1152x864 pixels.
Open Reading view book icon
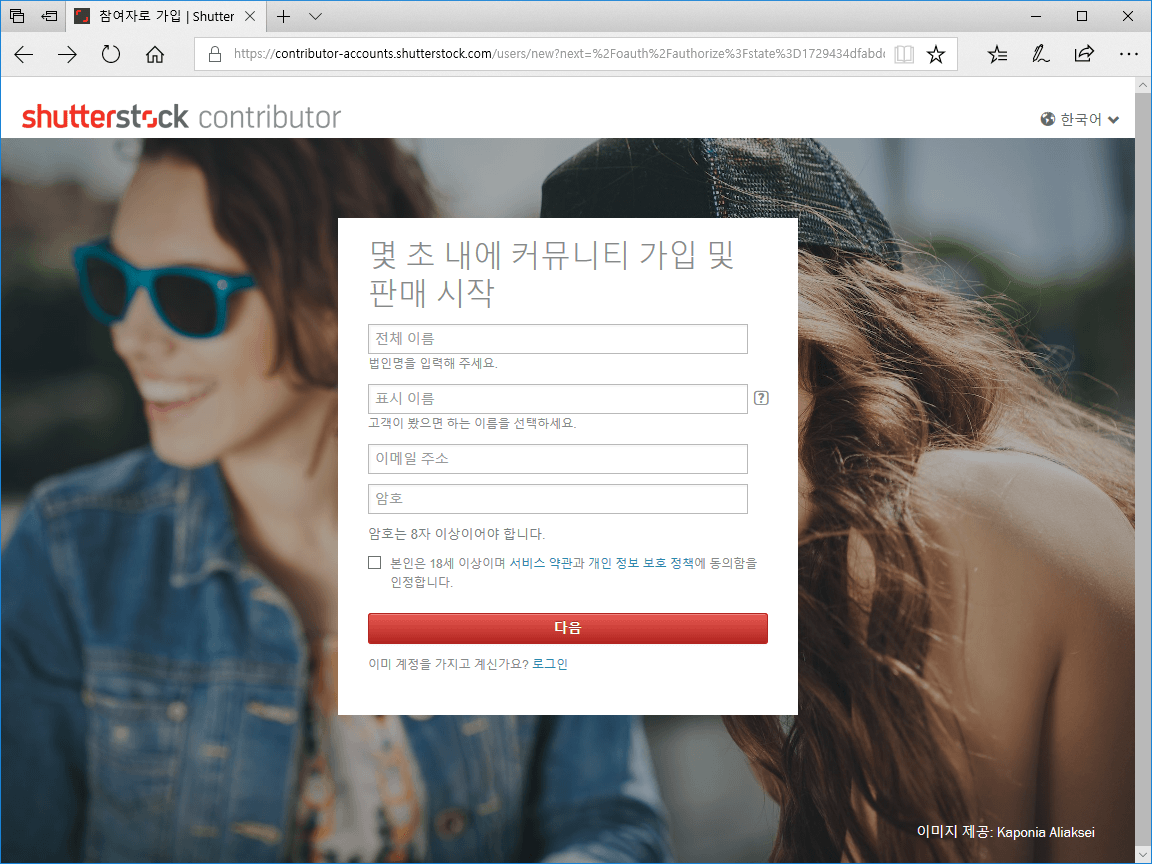(x=904, y=54)
